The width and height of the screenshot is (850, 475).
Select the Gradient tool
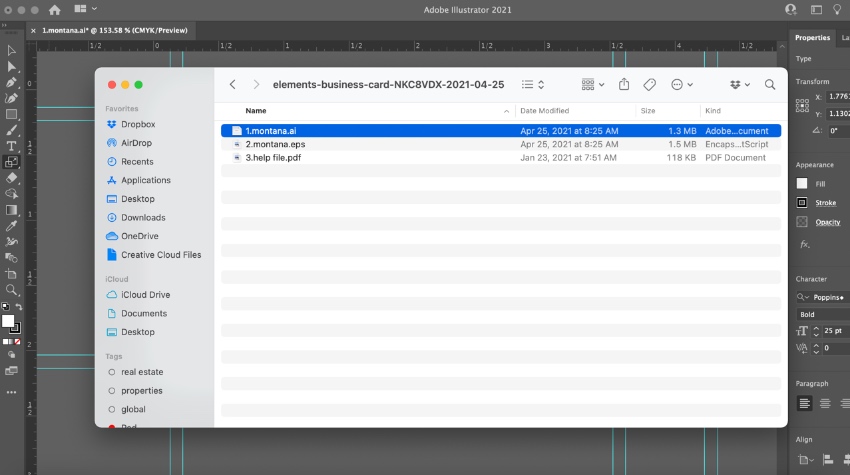click(x=11, y=210)
